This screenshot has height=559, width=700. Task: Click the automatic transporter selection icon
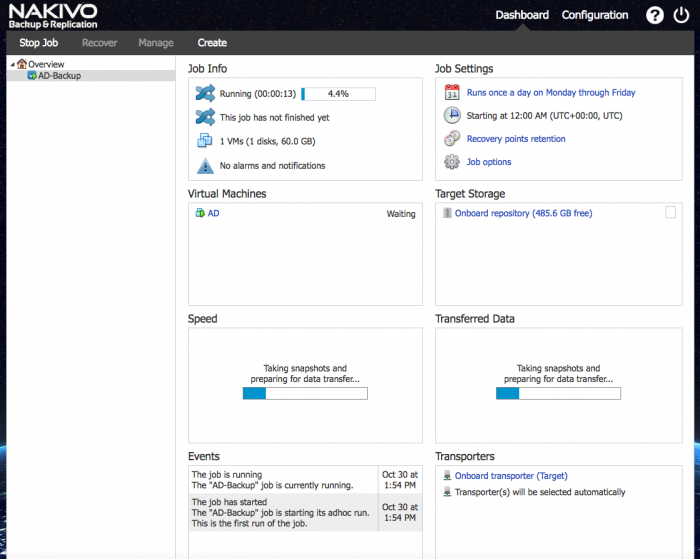point(447,492)
